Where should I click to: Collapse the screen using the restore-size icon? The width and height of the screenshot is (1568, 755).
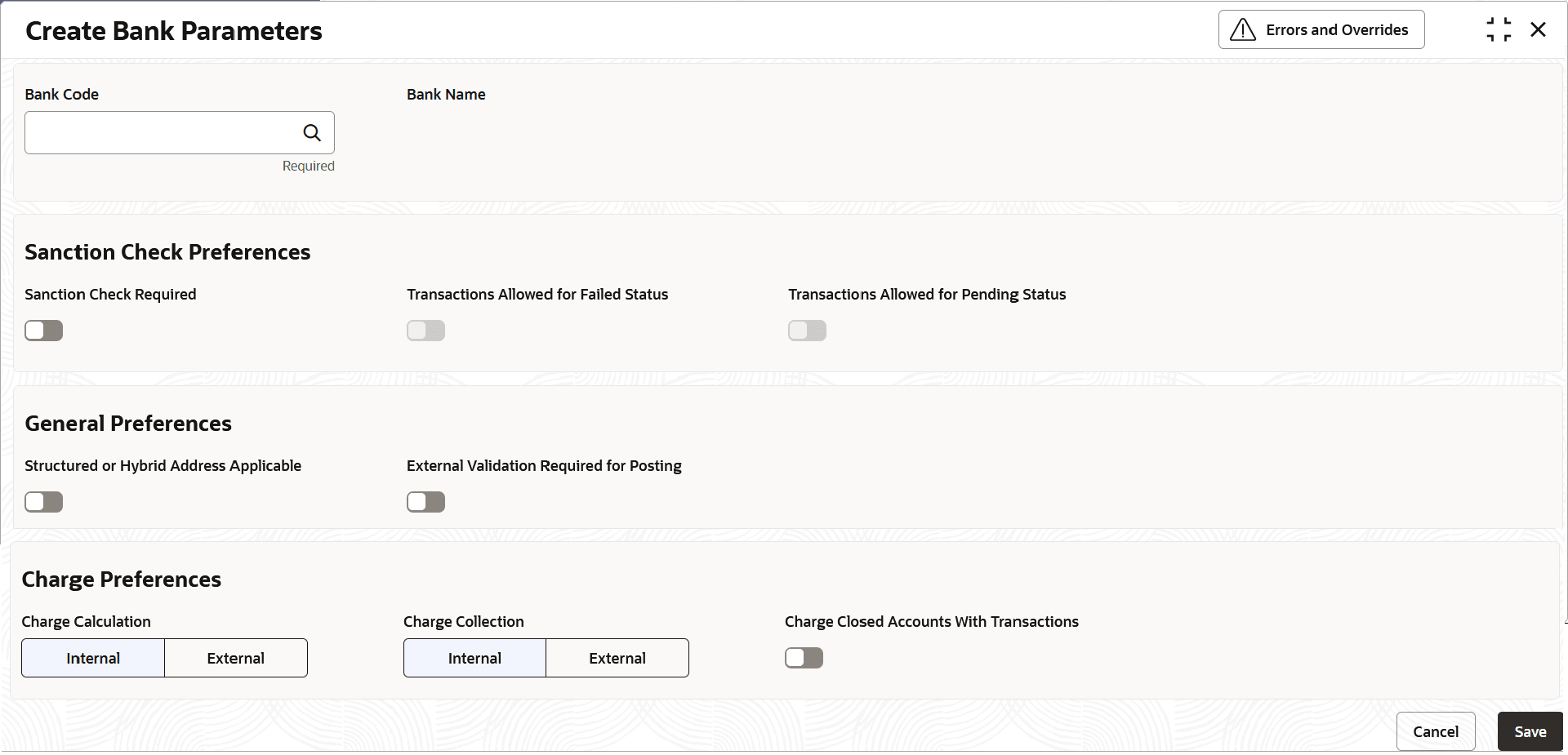[1499, 30]
